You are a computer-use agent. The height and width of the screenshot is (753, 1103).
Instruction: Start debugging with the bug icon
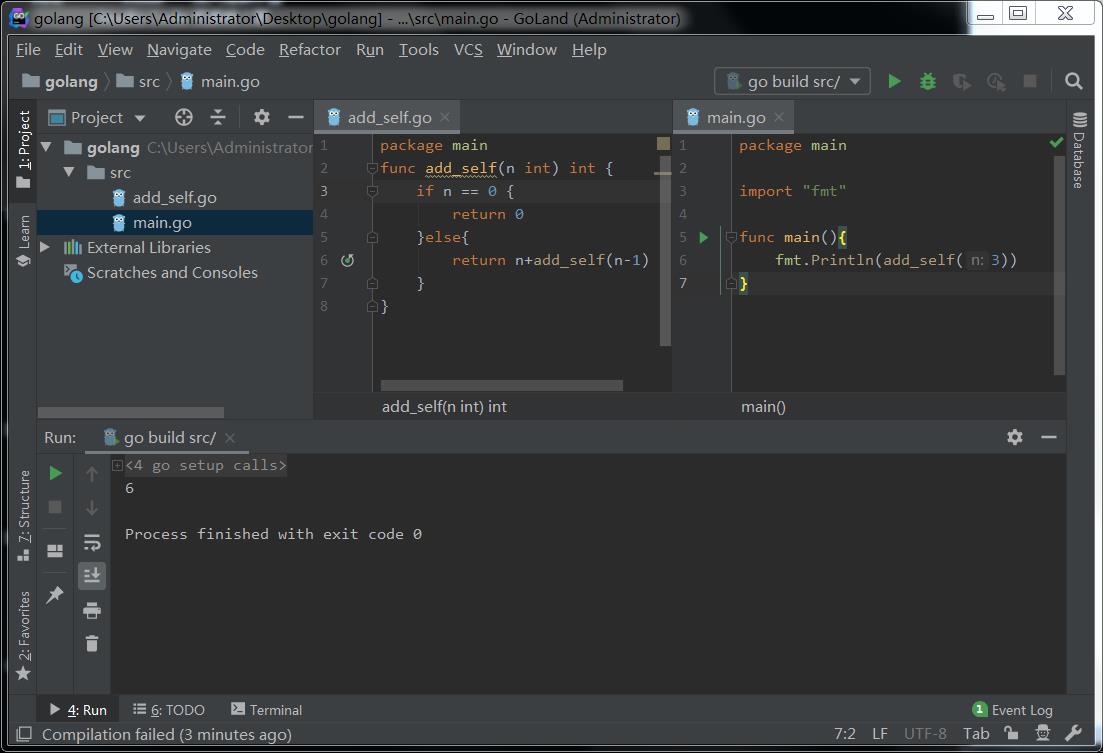tap(928, 81)
